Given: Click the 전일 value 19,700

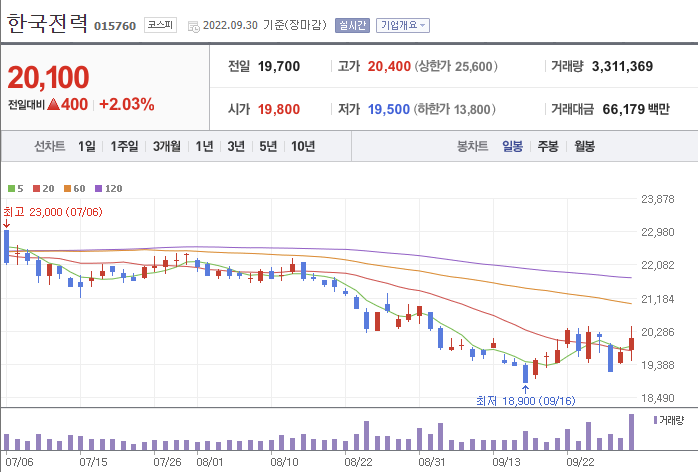Looking at the screenshot, I should (x=279, y=66).
